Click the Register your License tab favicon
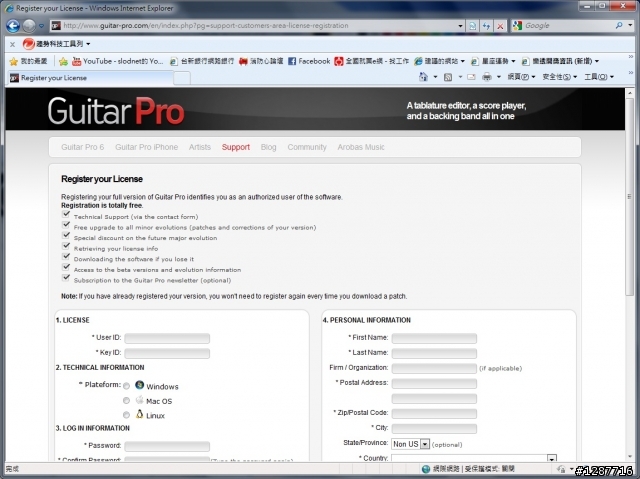This screenshot has width=640, height=479. [14, 78]
